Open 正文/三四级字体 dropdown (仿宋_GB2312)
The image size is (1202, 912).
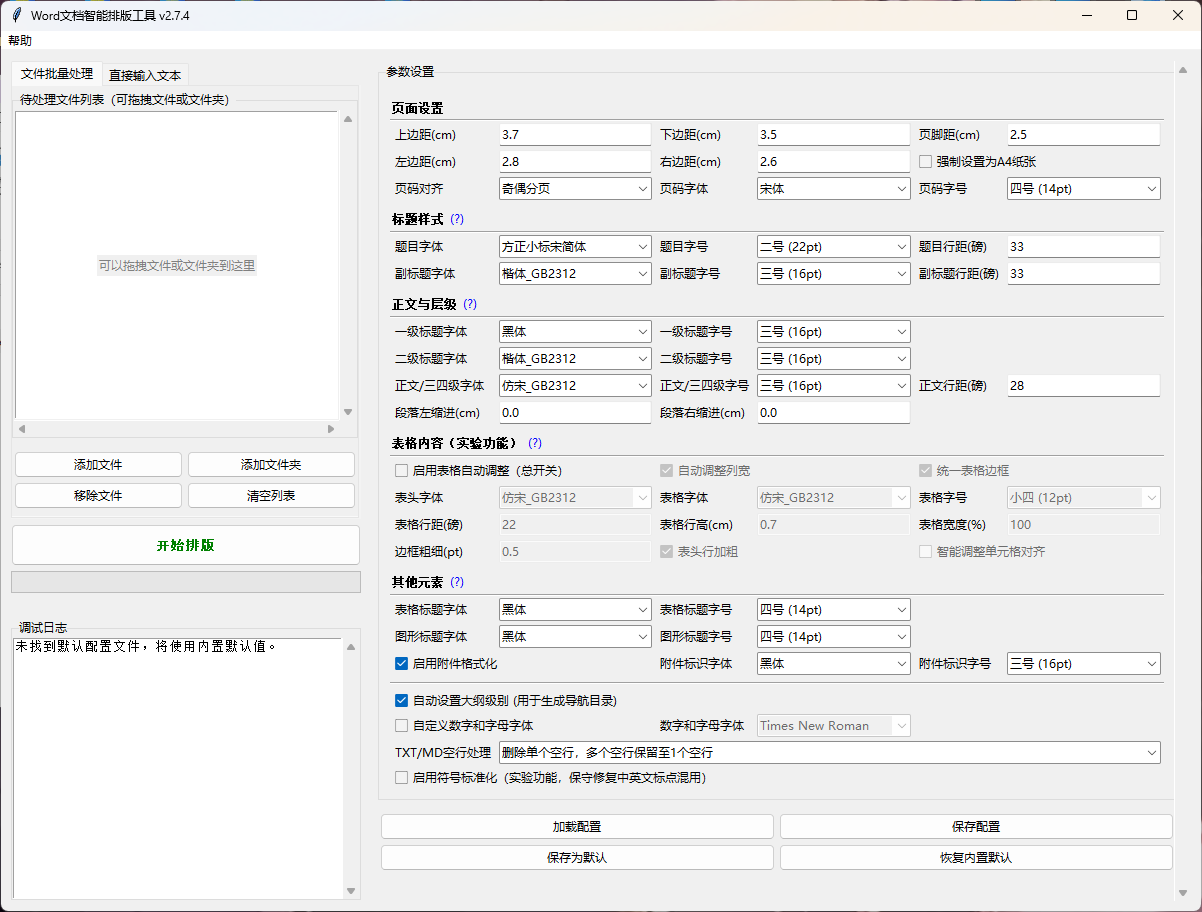pyautogui.click(x=575, y=385)
